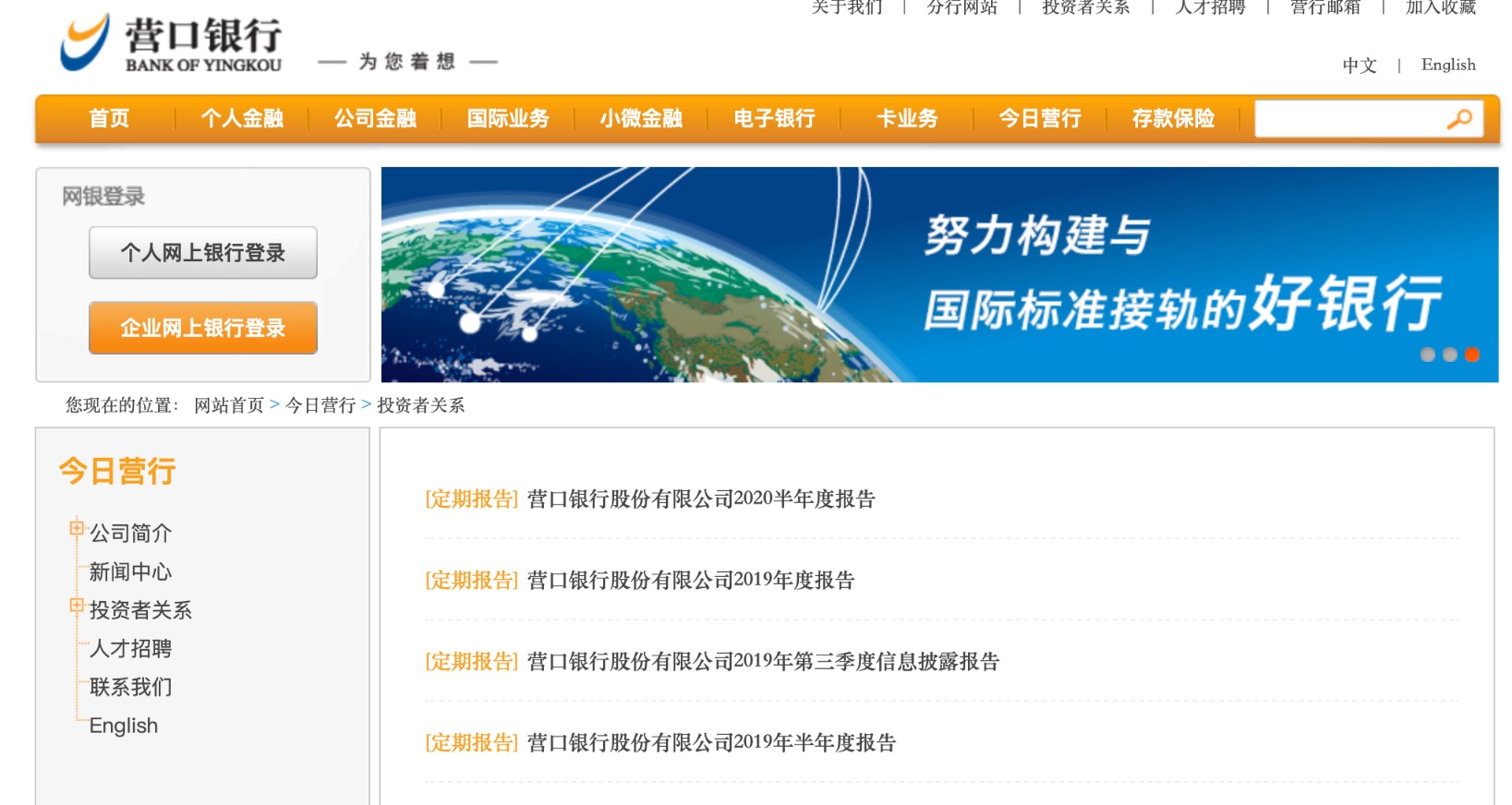Click 投资者关系 breadcrumb link
Screen dimensions: 1512x805
point(421,405)
